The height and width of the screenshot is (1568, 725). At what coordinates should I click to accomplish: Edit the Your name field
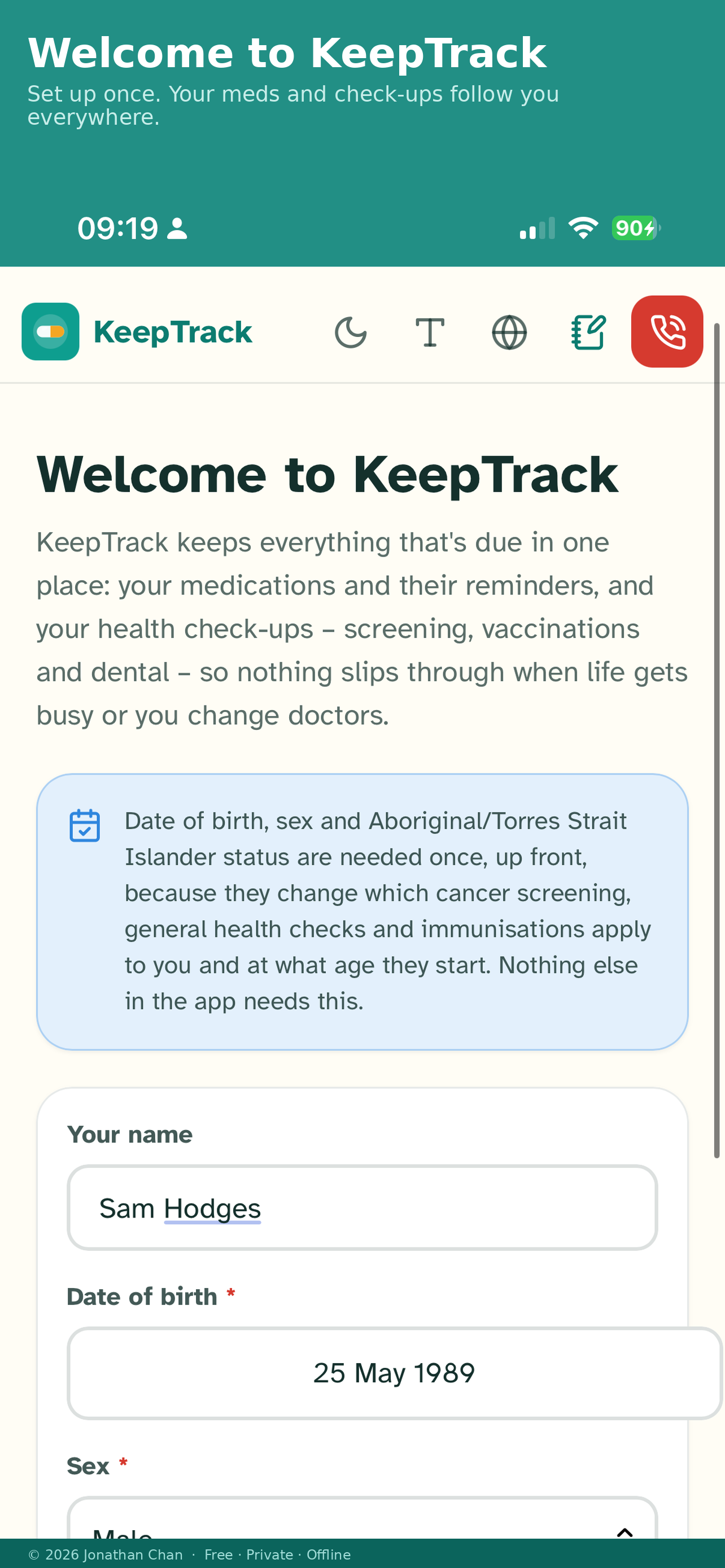pyautogui.click(x=362, y=1208)
